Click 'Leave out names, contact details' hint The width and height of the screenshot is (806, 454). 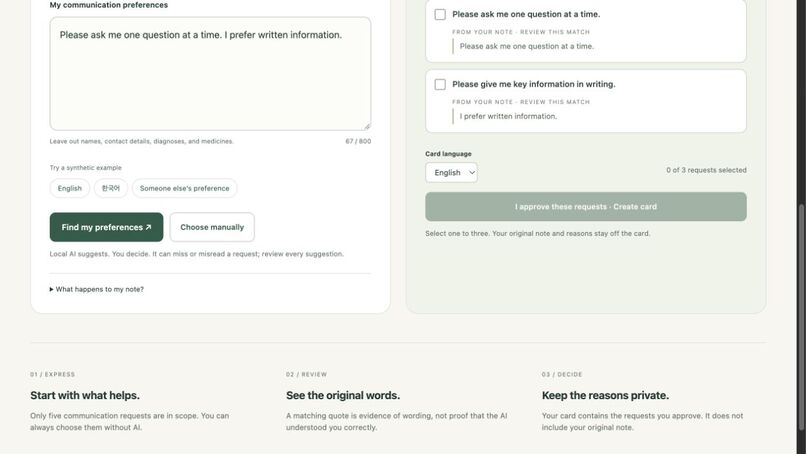pyautogui.click(x=141, y=141)
